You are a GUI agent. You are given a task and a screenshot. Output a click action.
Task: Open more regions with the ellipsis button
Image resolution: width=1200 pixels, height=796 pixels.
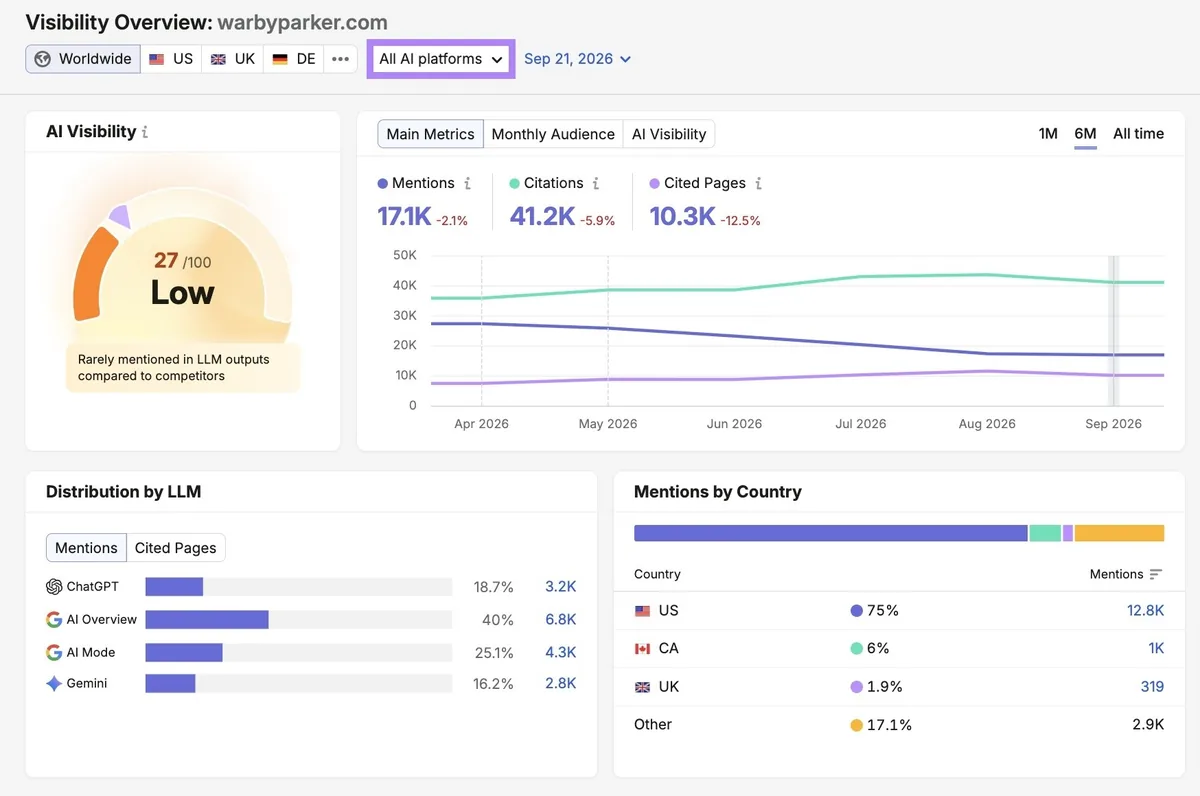click(341, 59)
